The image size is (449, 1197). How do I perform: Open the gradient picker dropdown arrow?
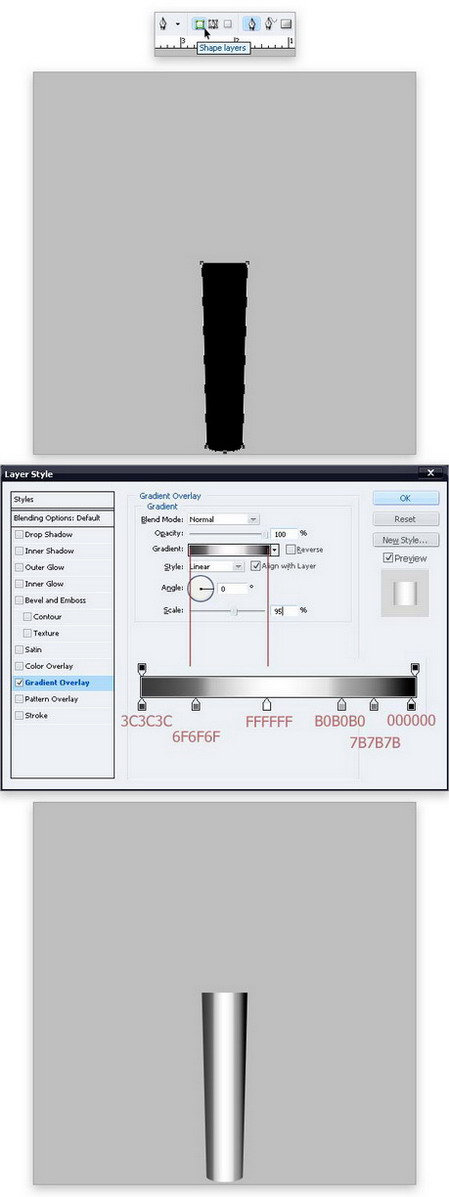pyautogui.click(x=274, y=550)
